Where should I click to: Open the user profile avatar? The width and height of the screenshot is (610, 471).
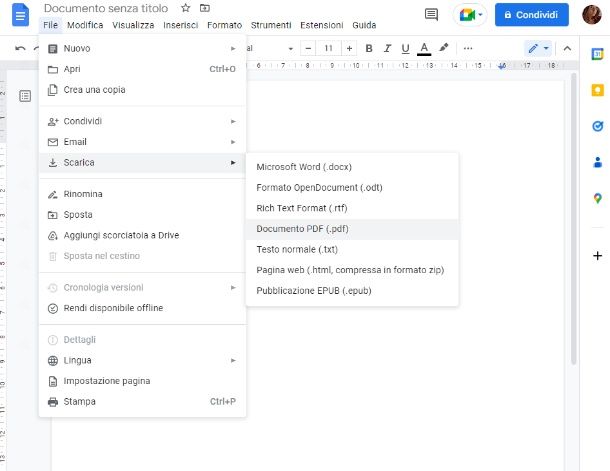click(x=592, y=15)
